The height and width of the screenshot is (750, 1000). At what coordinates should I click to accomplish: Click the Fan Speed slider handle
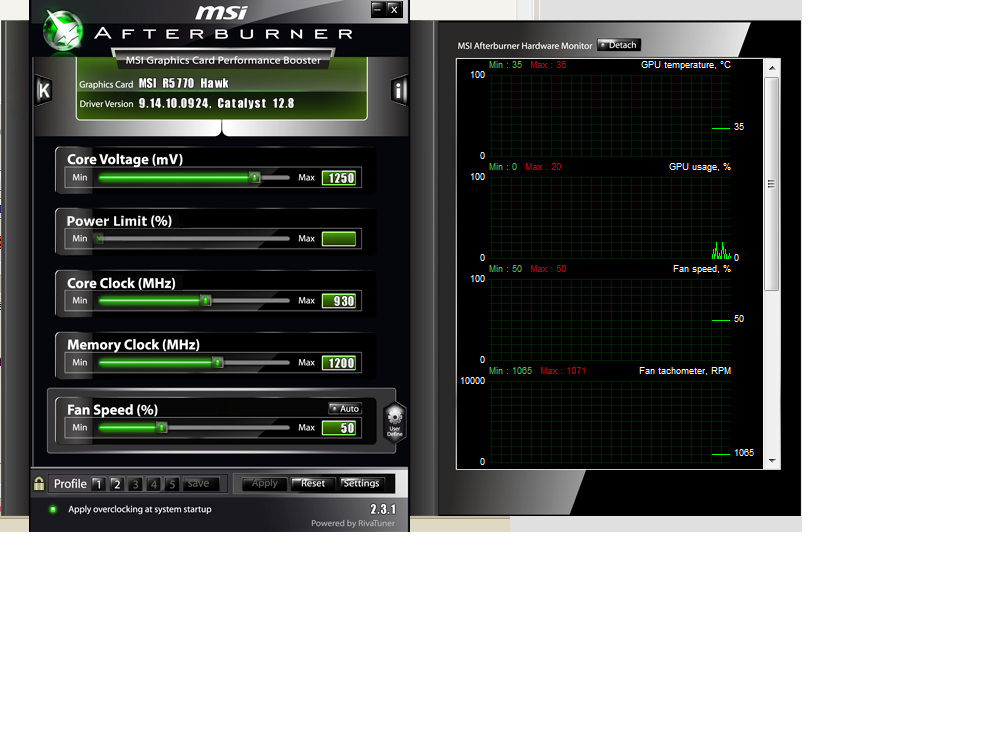162,427
